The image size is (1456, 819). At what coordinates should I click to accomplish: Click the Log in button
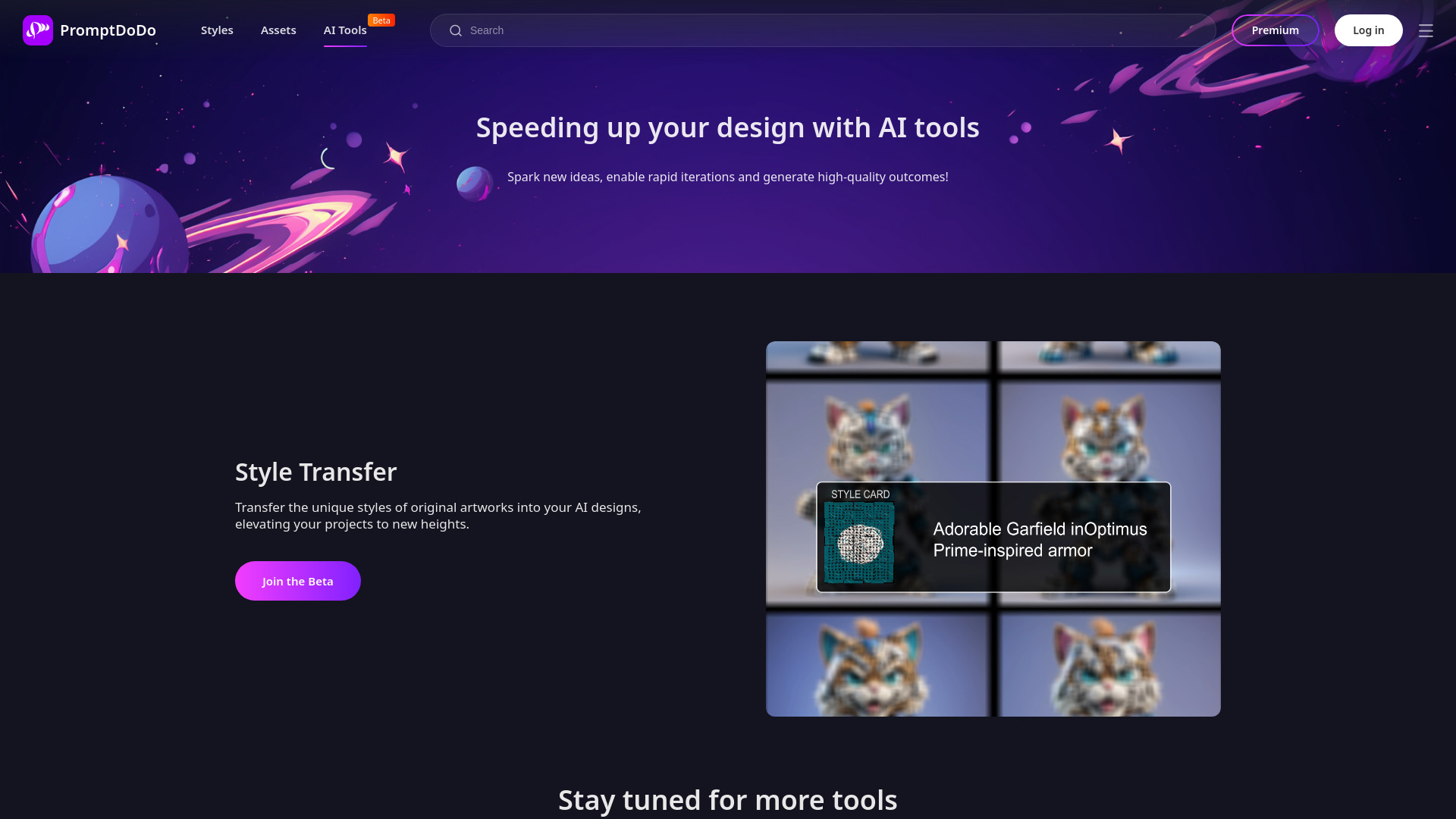point(1368,30)
